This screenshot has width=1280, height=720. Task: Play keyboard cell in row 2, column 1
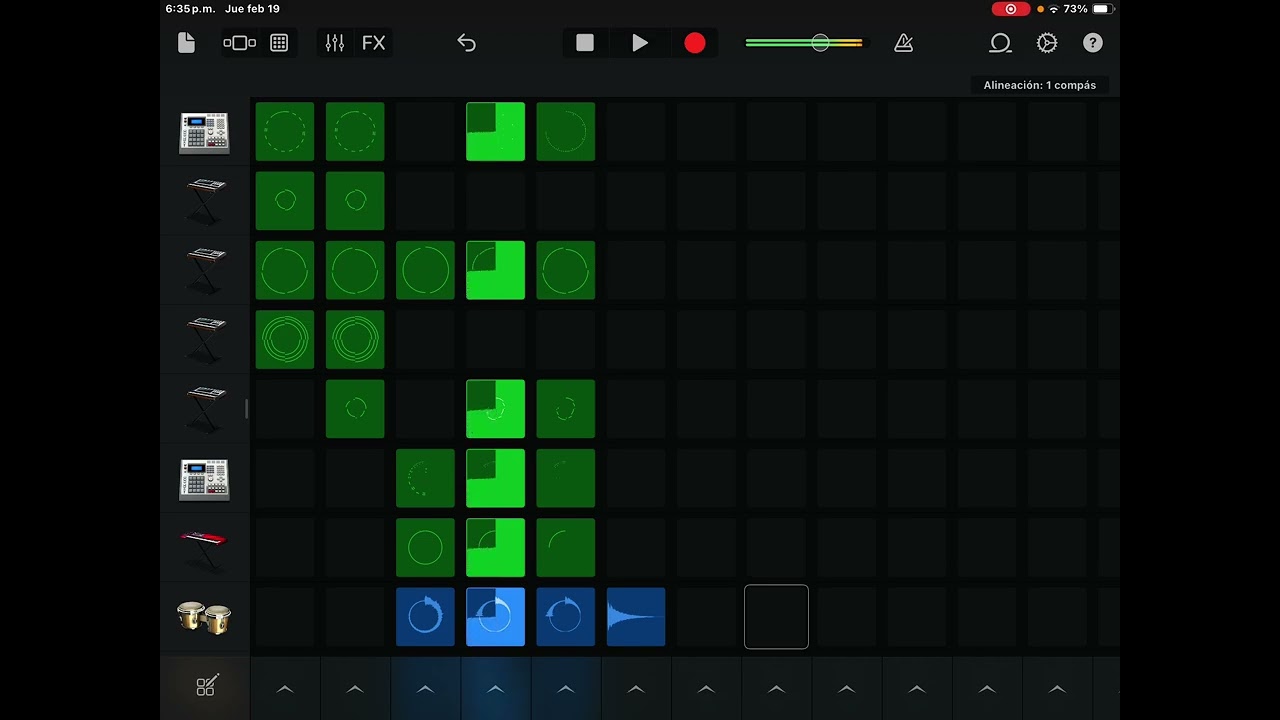(x=285, y=201)
